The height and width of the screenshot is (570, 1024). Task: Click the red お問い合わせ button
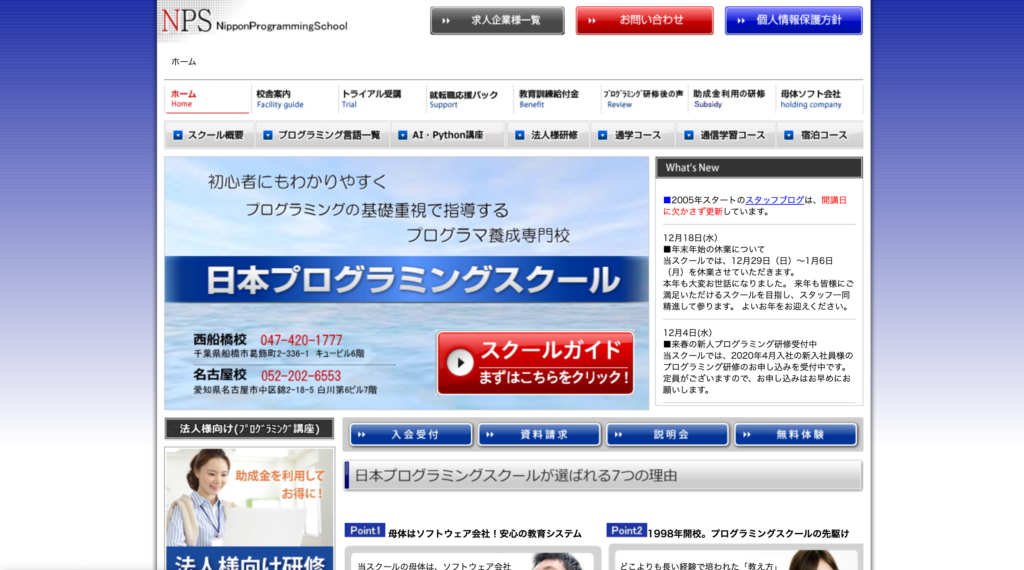(x=644, y=20)
